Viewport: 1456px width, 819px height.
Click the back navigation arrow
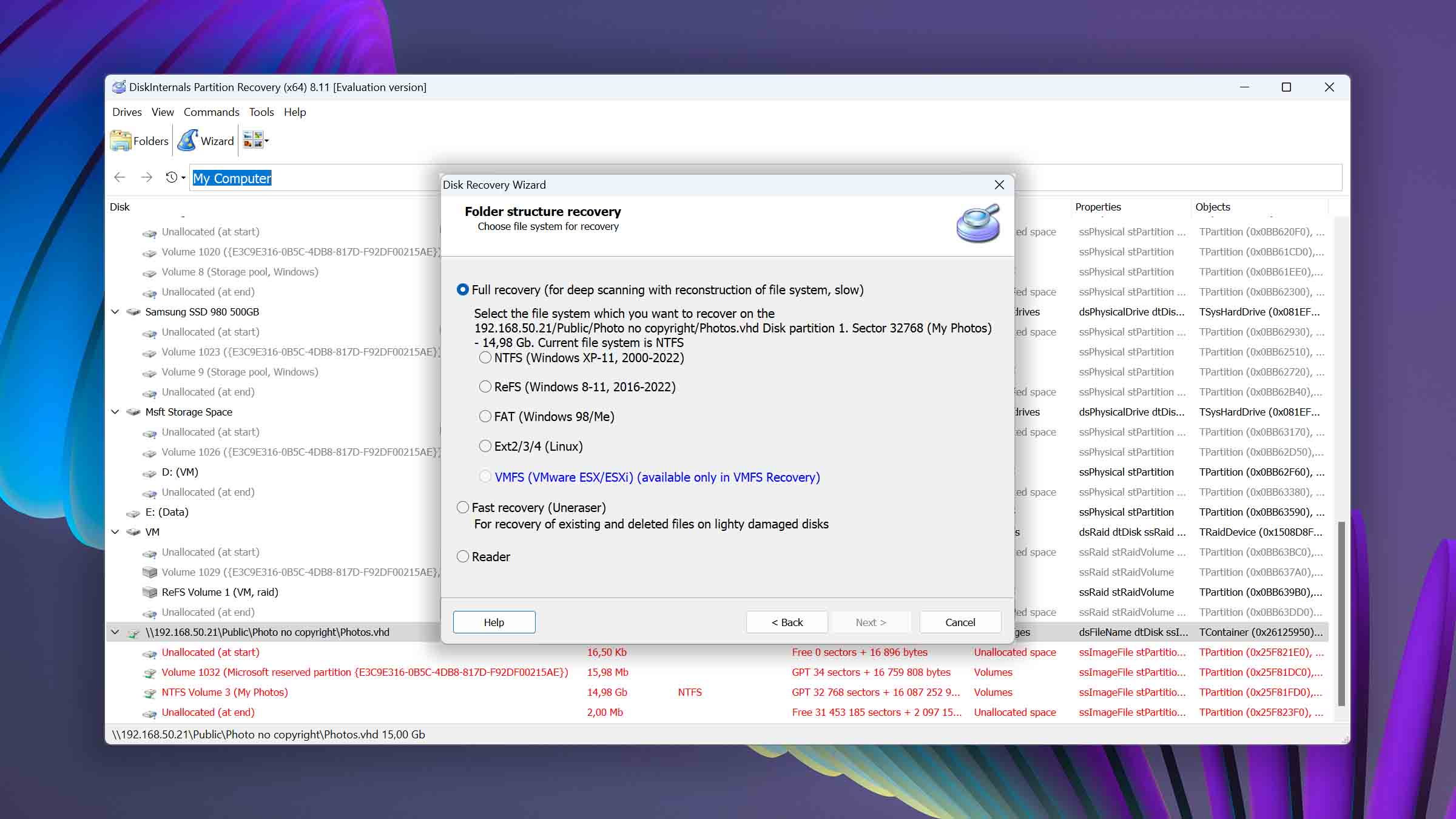click(120, 177)
